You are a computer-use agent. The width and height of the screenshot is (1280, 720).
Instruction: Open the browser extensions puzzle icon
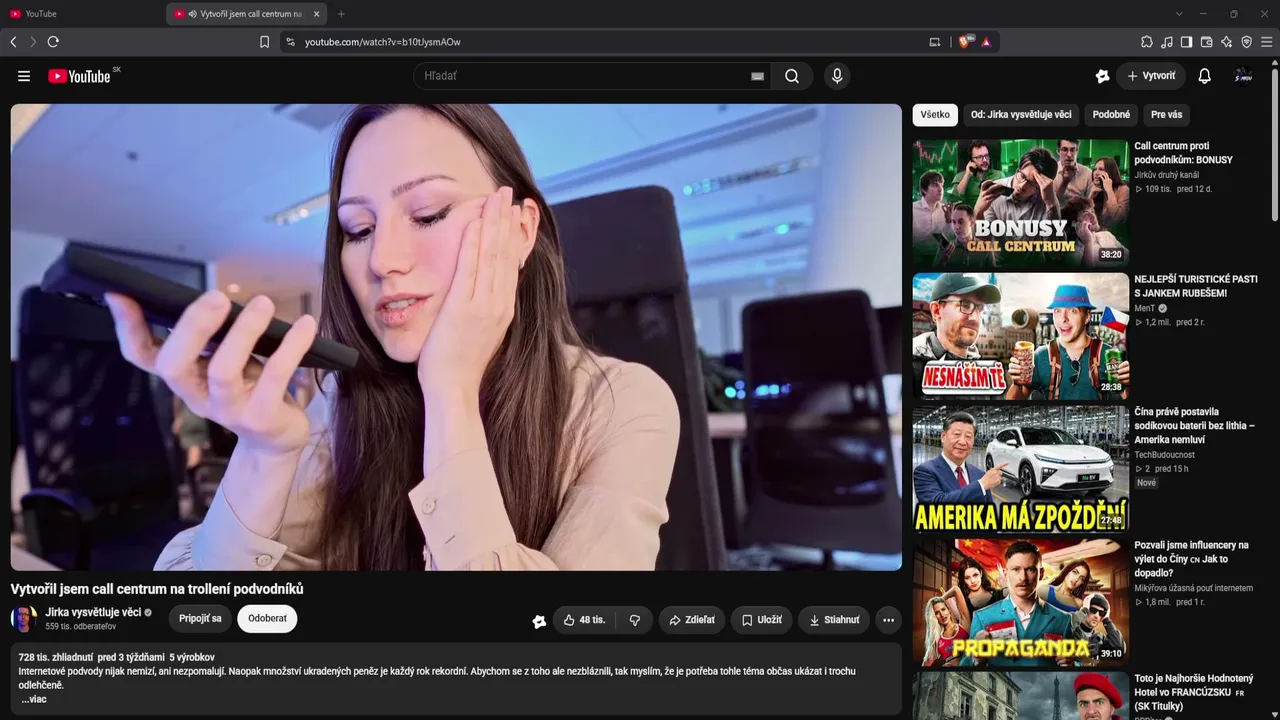coord(1147,42)
